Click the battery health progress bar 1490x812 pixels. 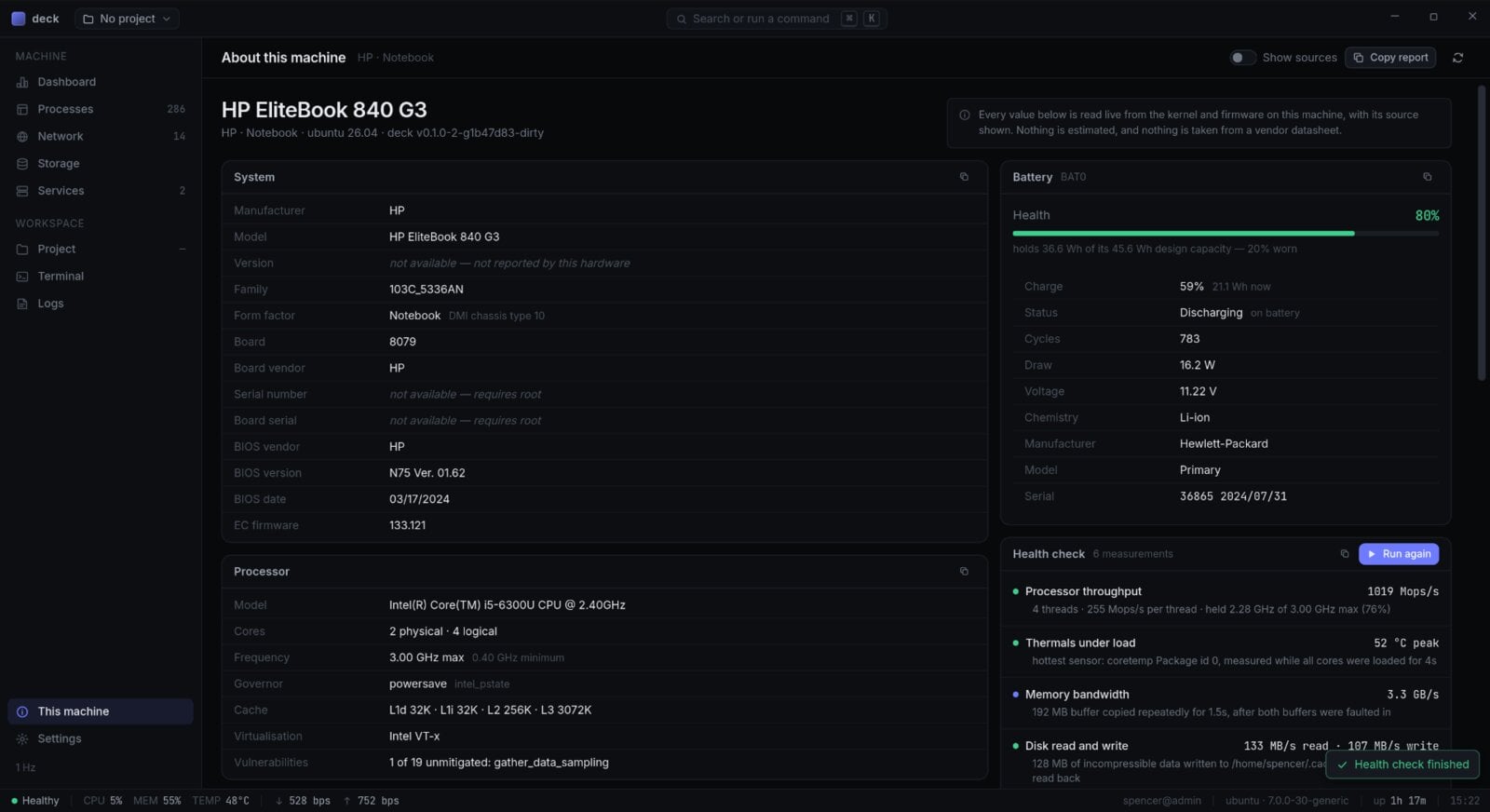tap(1226, 234)
